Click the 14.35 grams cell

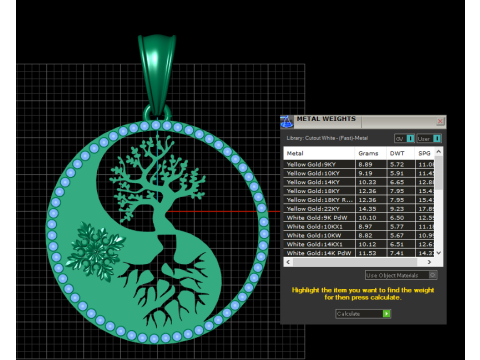[x=370, y=209]
